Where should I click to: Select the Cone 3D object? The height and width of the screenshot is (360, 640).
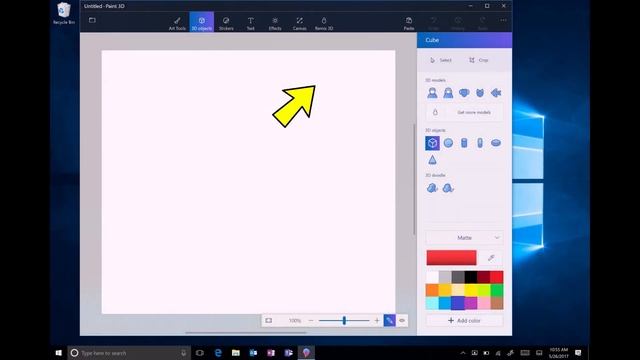tap(432, 160)
